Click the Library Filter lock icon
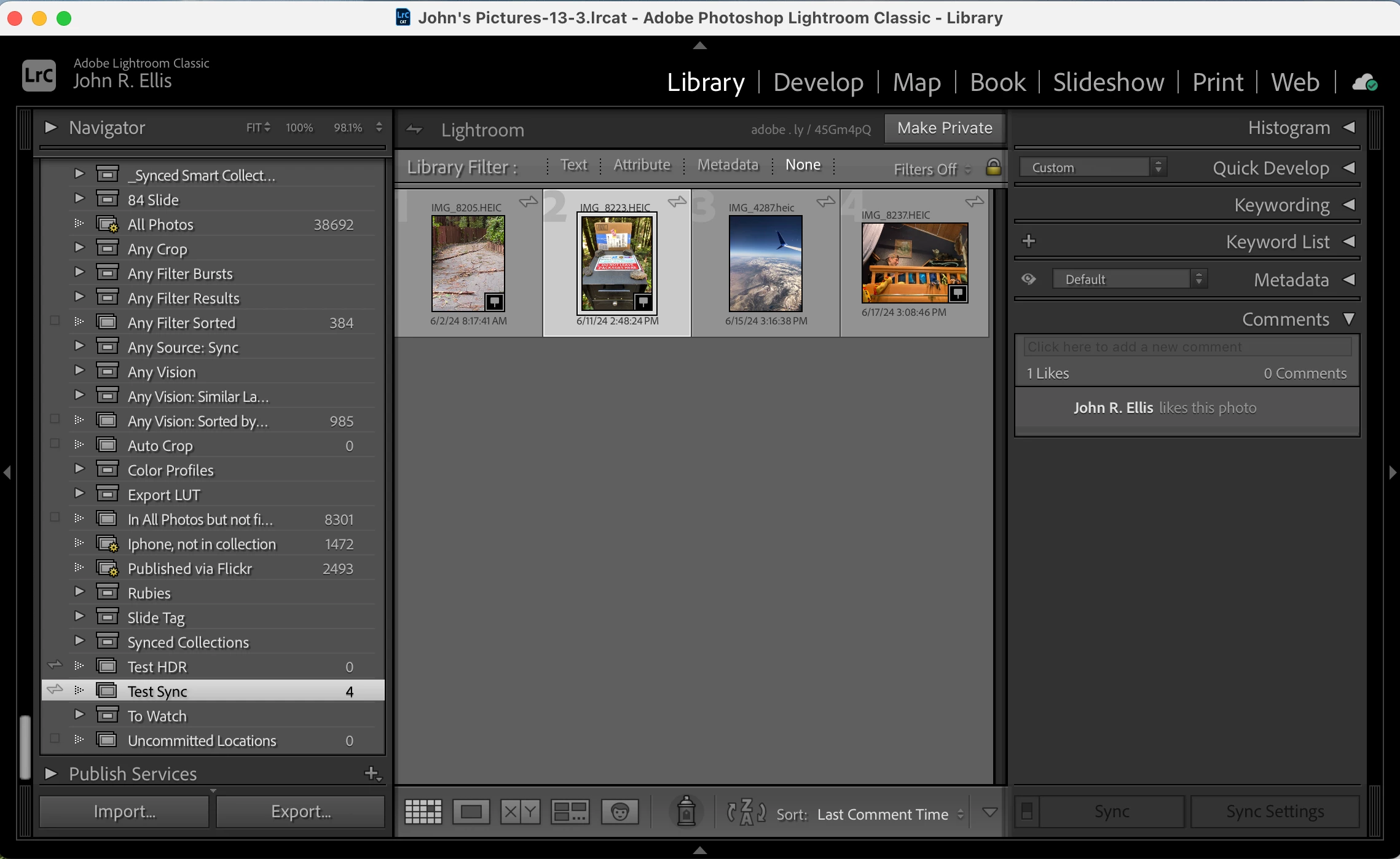 (x=993, y=167)
